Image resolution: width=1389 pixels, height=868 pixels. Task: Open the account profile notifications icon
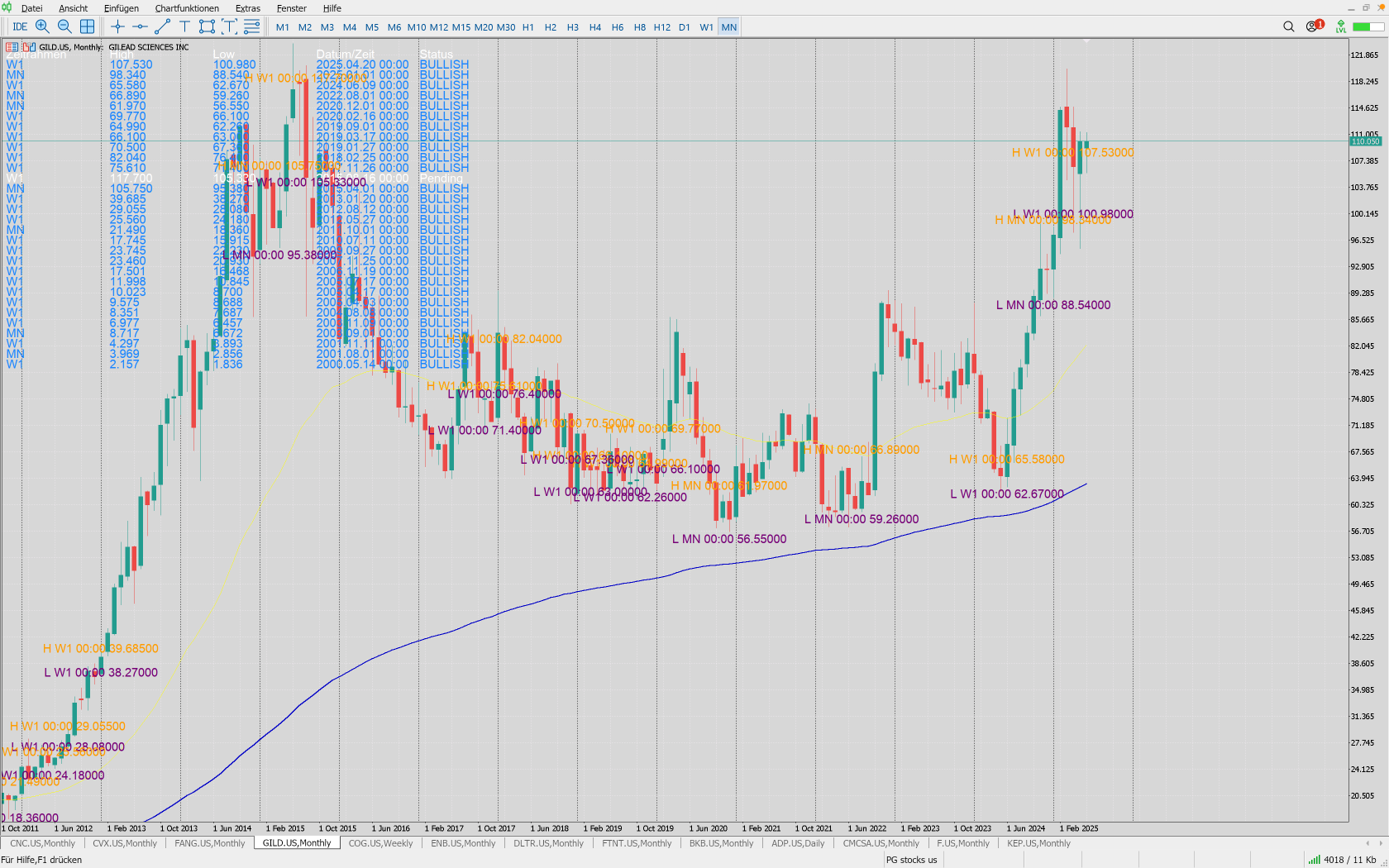coord(1313,26)
